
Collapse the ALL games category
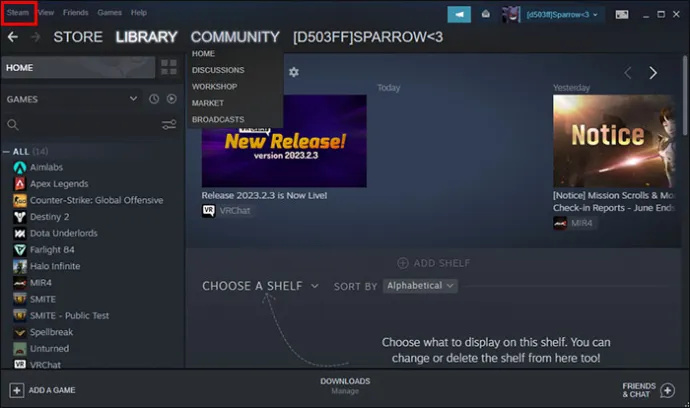tap(6, 152)
